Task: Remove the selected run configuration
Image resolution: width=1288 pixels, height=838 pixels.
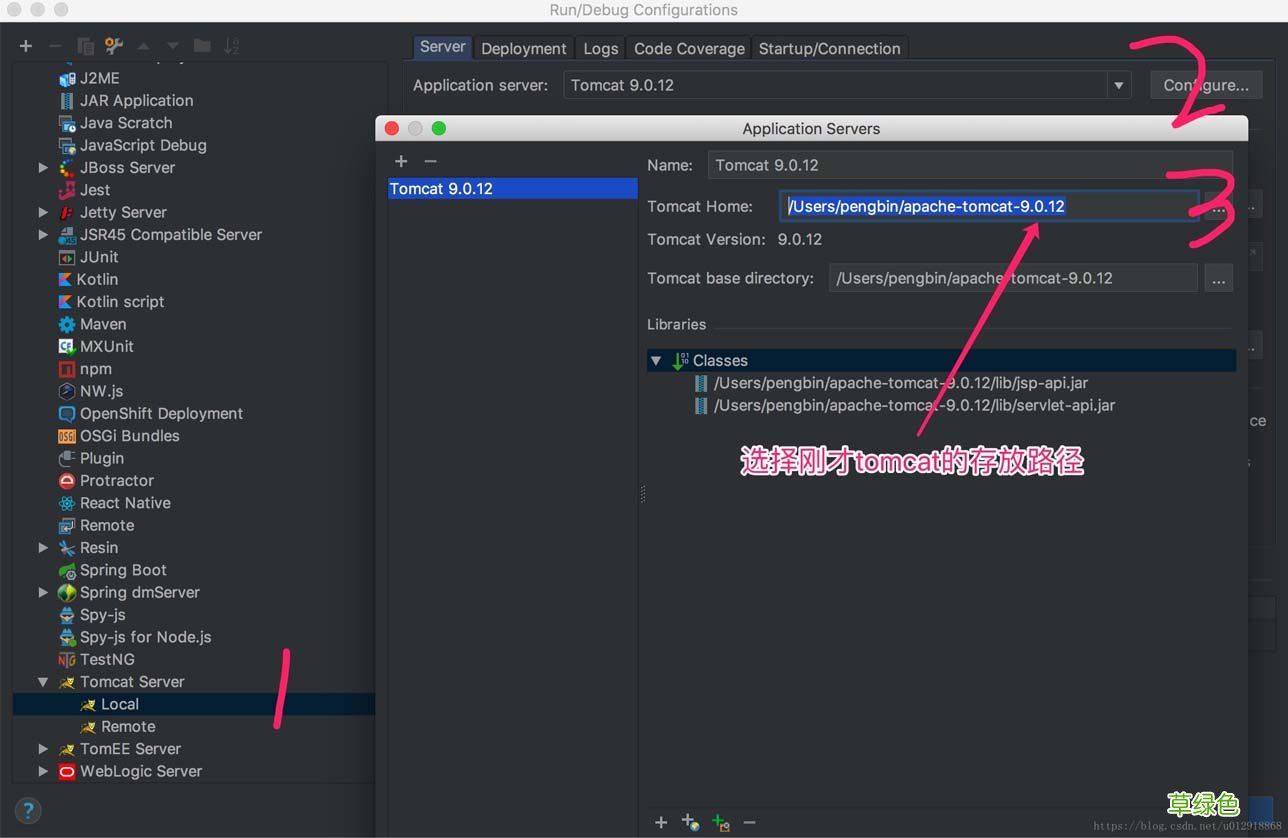Action: pyautogui.click(x=55, y=46)
